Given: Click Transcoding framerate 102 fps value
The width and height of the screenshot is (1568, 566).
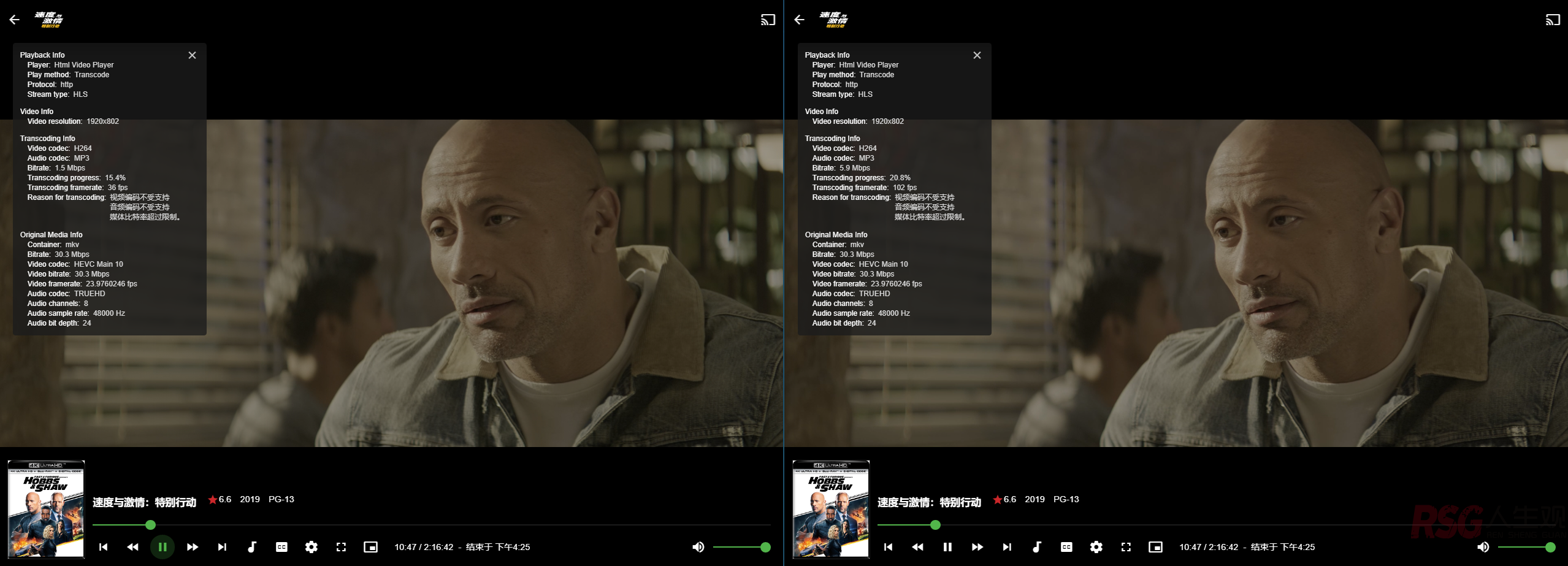Looking at the screenshot, I should coord(904,188).
